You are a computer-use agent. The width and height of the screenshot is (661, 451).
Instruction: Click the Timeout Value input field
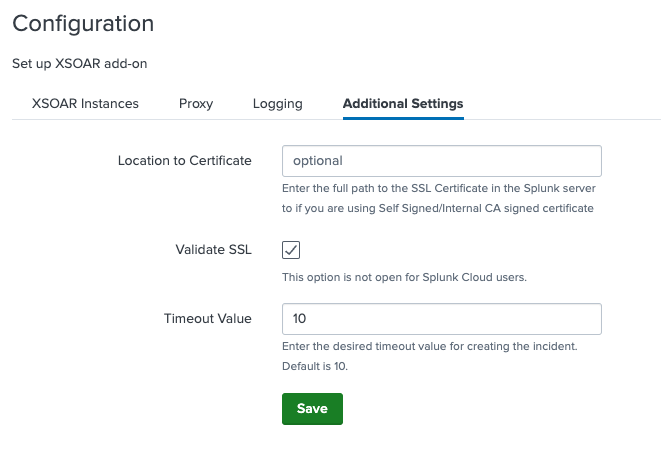tap(442, 319)
